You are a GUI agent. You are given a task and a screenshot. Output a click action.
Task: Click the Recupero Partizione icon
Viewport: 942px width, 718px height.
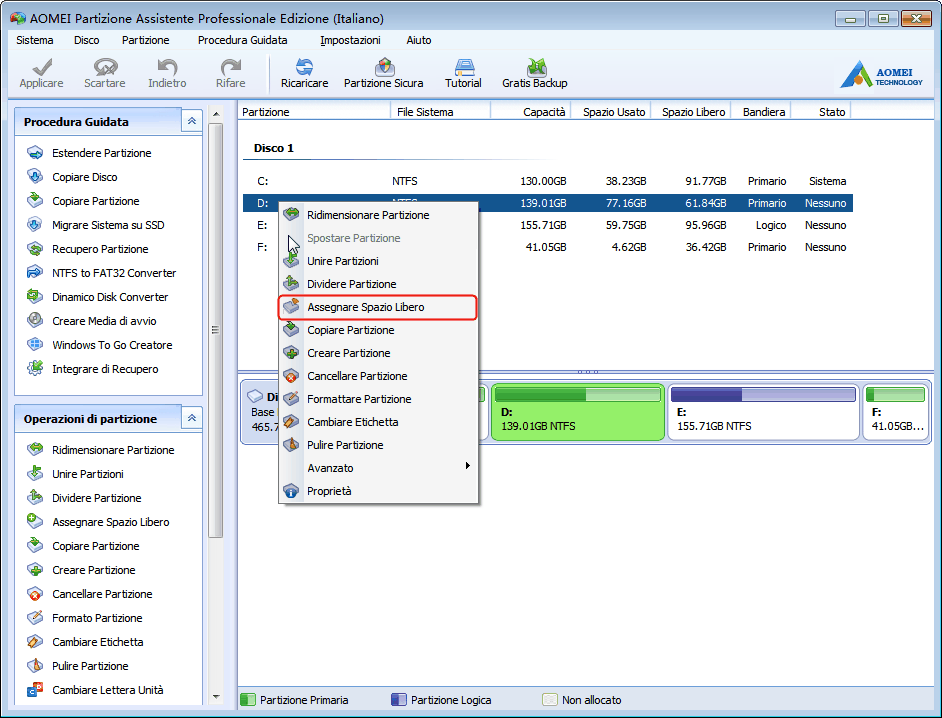(x=35, y=249)
